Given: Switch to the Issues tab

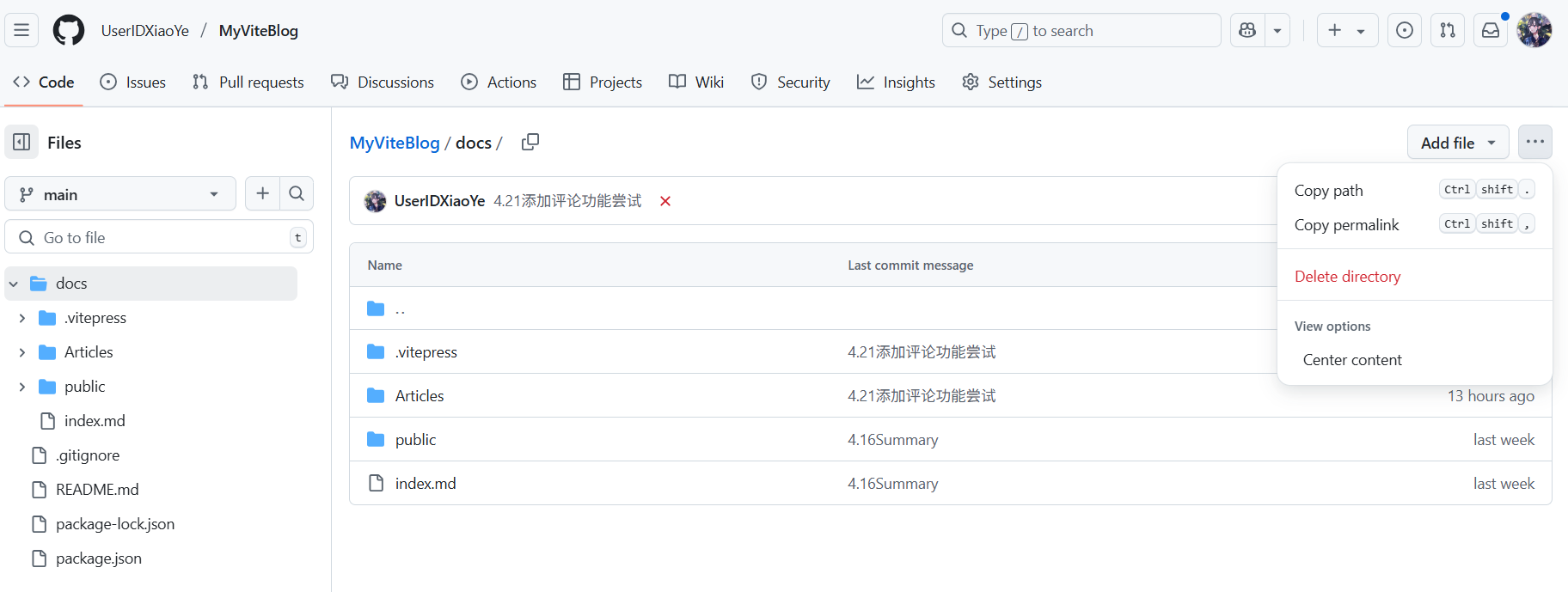Looking at the screenshot, I should (133, 82).
